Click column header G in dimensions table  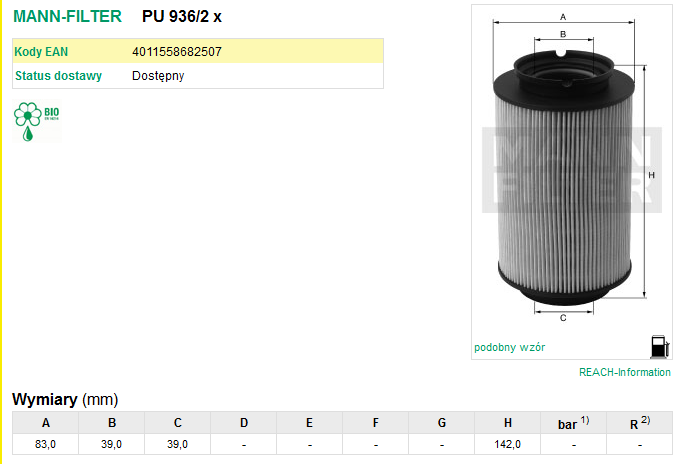(441, 423)
